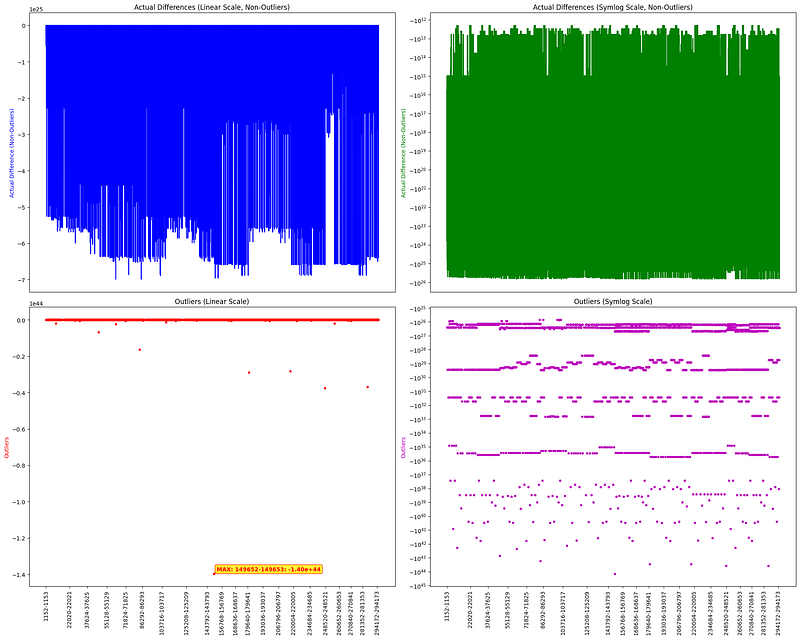Click the magenta 'Outliers' y-axis label
Image resolution: width=800 pixels, height=639 pixels.
[x=403, y=447]
